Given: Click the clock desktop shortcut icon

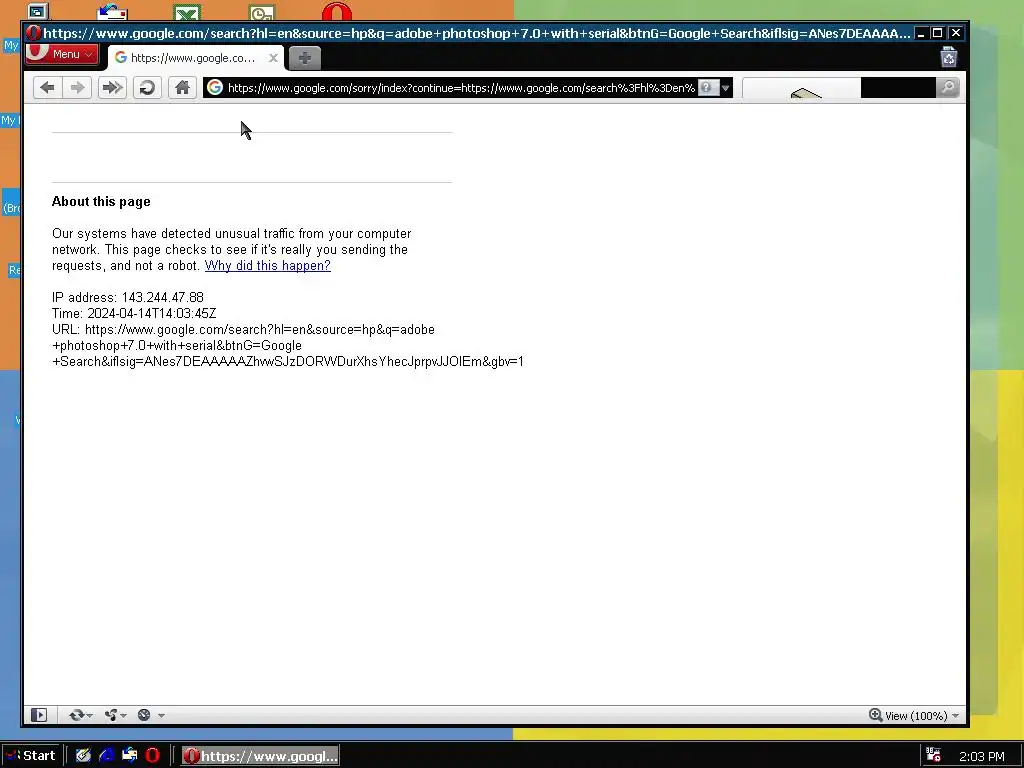Looking at the screenshot, I should pos(262,12).
